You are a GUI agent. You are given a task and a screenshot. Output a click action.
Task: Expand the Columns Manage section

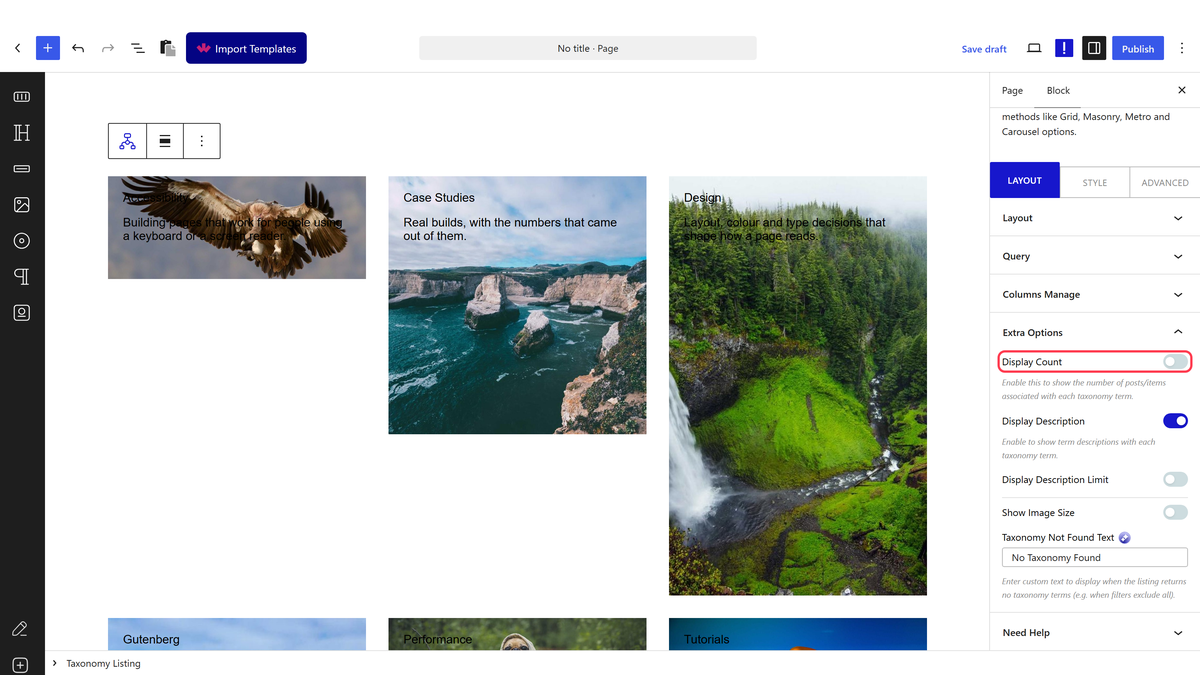[1095, 294]
